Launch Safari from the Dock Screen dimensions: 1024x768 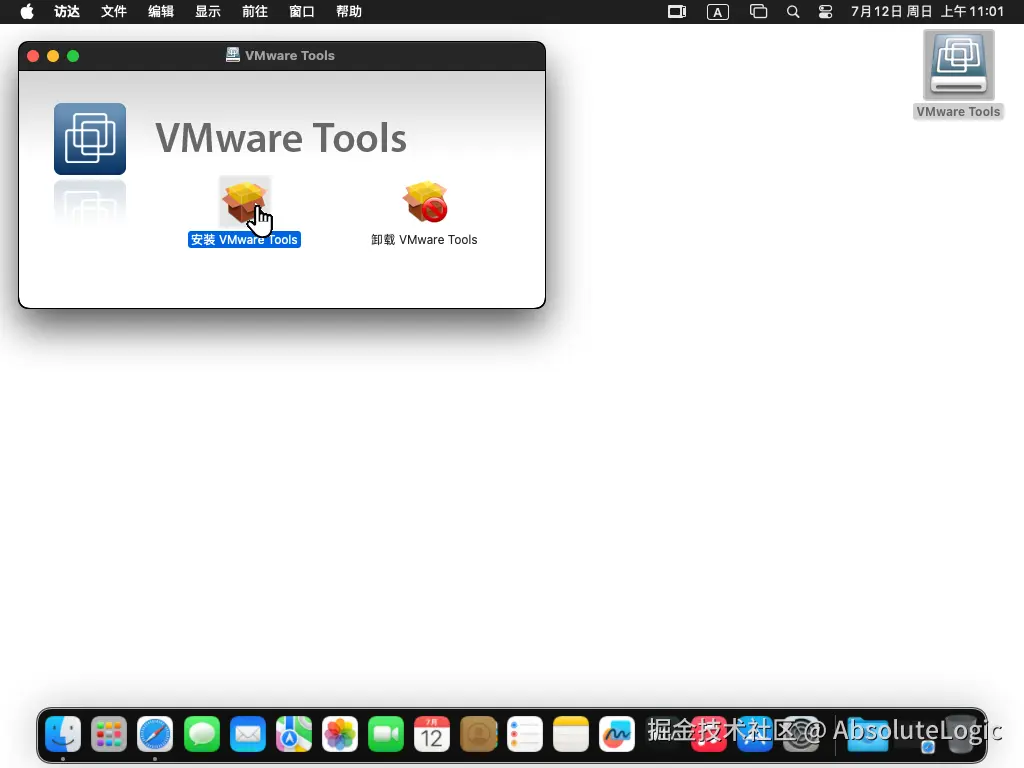tap(155, 734)
